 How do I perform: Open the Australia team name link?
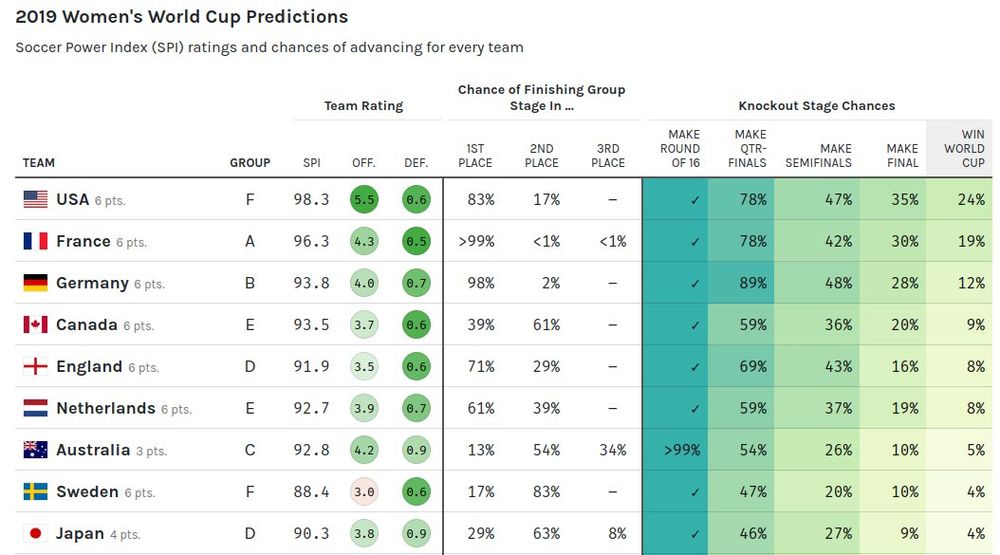pyautogui.click(x=93, y=450)
